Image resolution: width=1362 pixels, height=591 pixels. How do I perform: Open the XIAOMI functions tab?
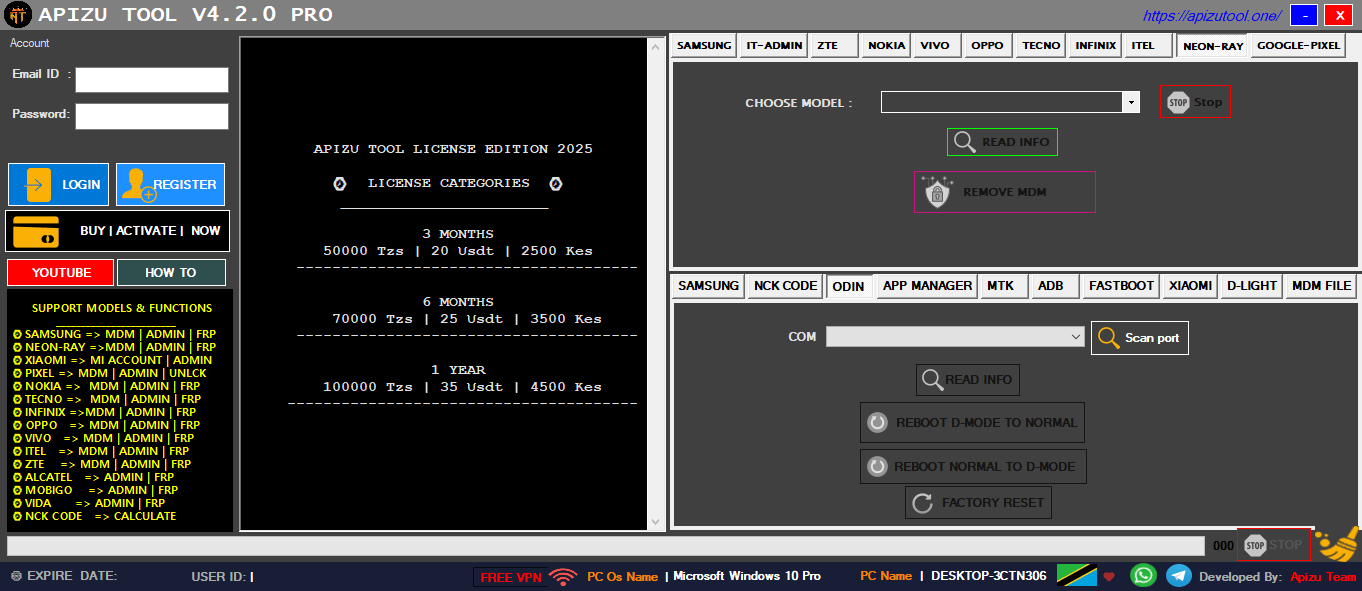[1190, 286]
